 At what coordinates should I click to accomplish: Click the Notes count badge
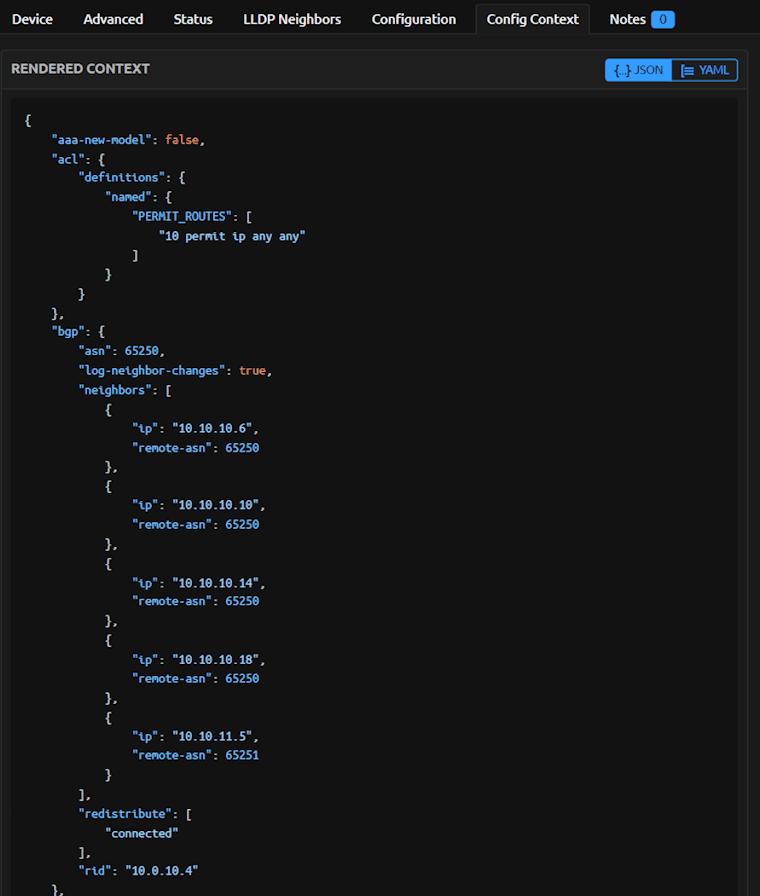coord(662,19)
